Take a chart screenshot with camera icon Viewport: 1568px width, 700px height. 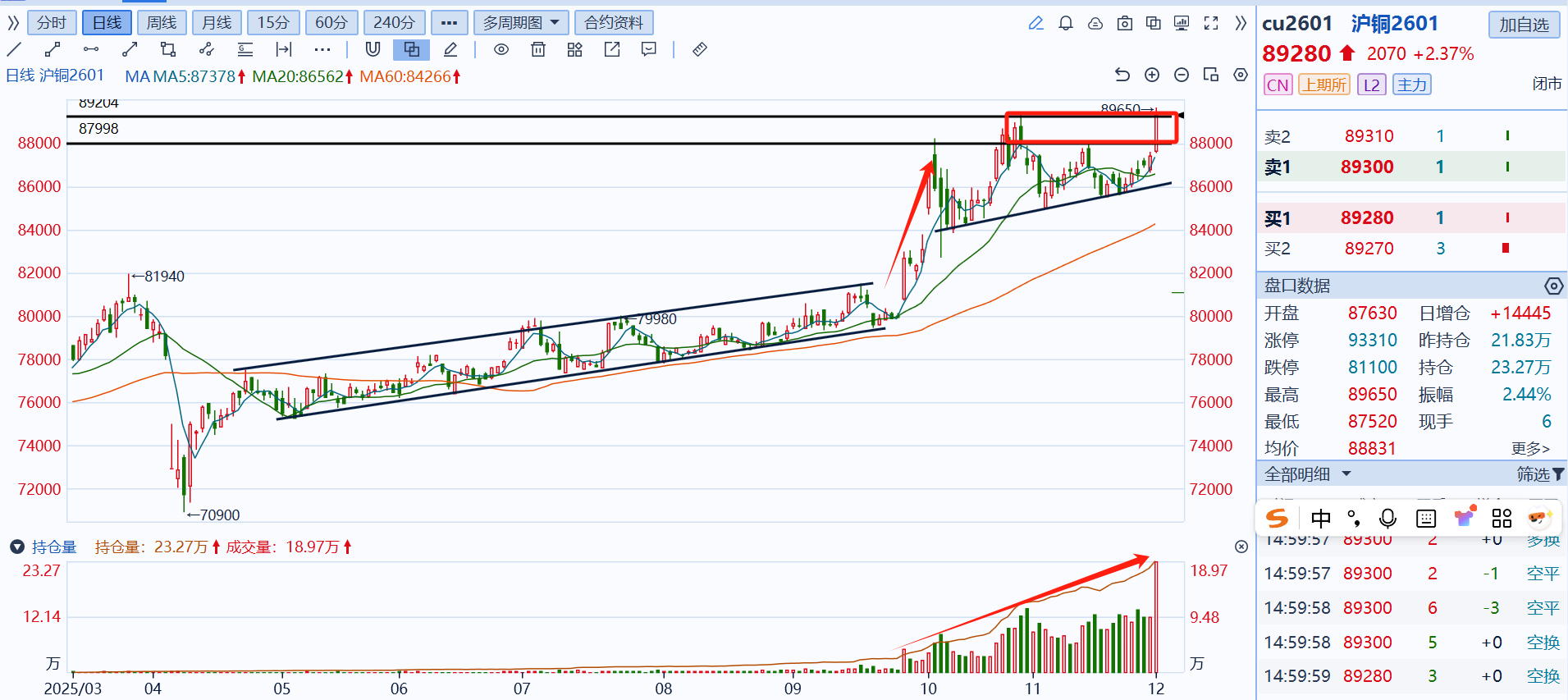(x=1124, y=23)
